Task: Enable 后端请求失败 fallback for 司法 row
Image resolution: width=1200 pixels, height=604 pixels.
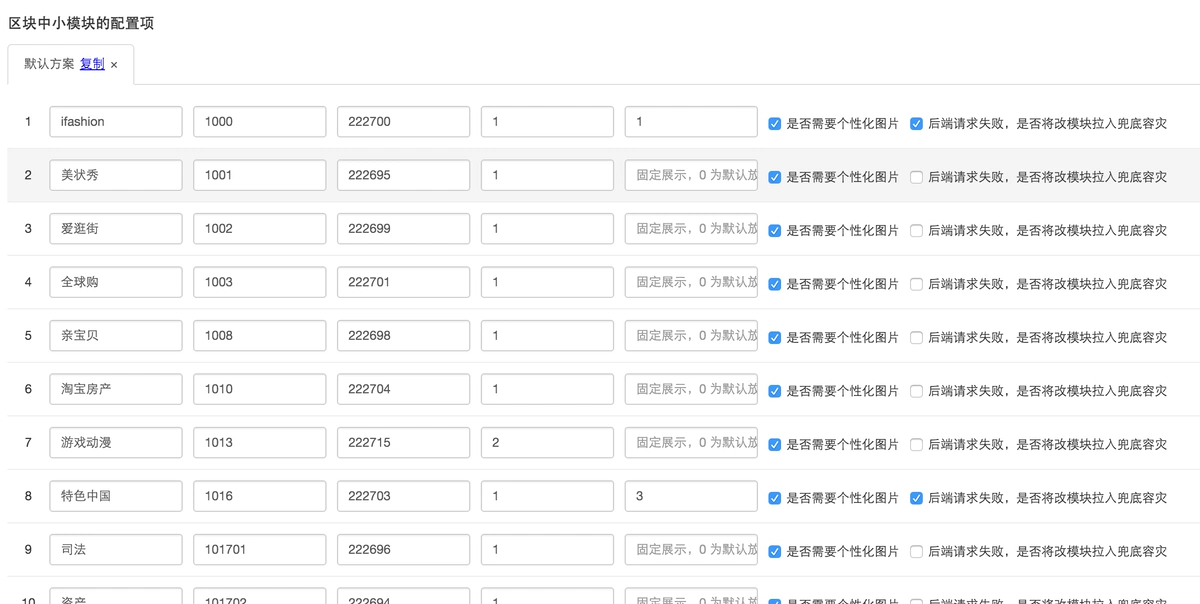Action: pos(916,552)
